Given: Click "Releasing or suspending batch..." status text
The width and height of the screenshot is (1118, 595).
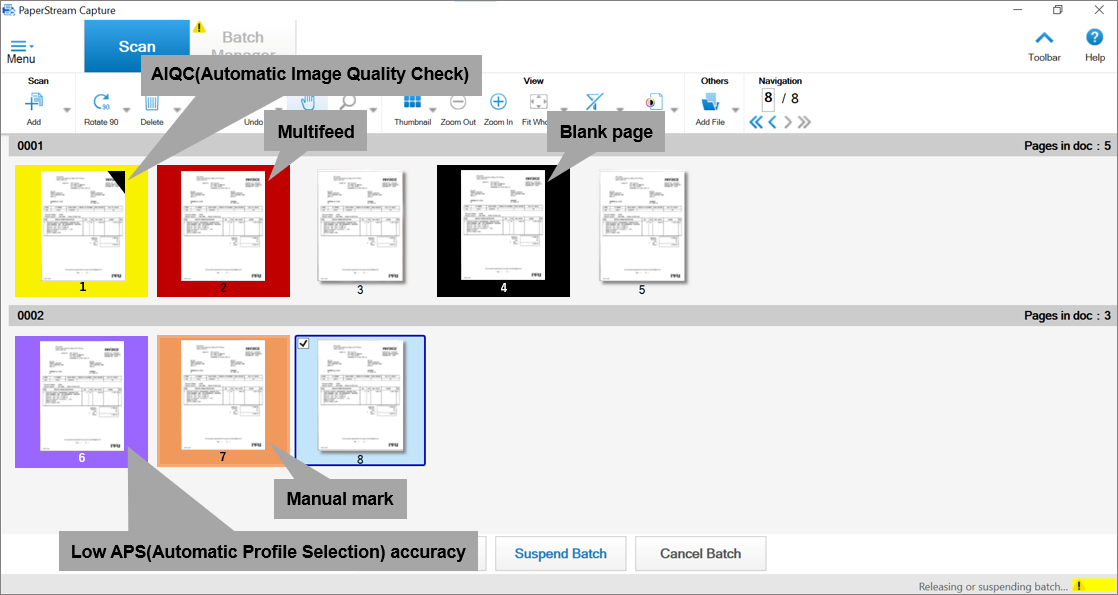Looking at the screenshot, I should 993,586.
